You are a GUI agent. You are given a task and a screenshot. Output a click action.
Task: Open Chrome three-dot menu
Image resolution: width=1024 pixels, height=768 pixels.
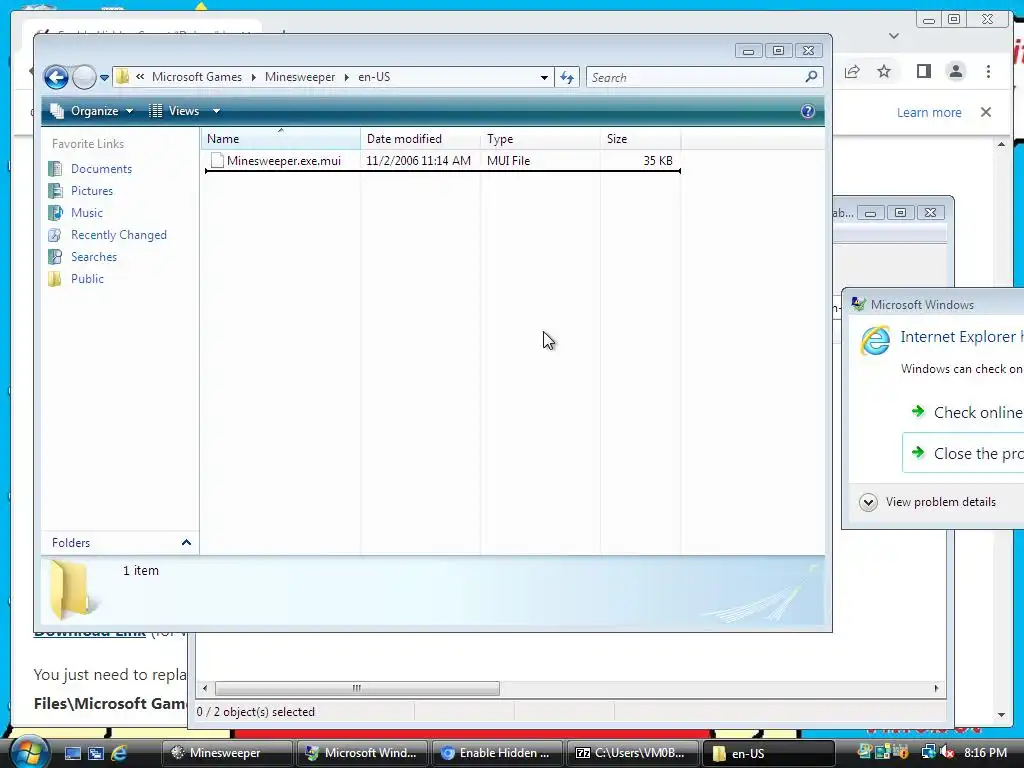(x=988, y=71)
